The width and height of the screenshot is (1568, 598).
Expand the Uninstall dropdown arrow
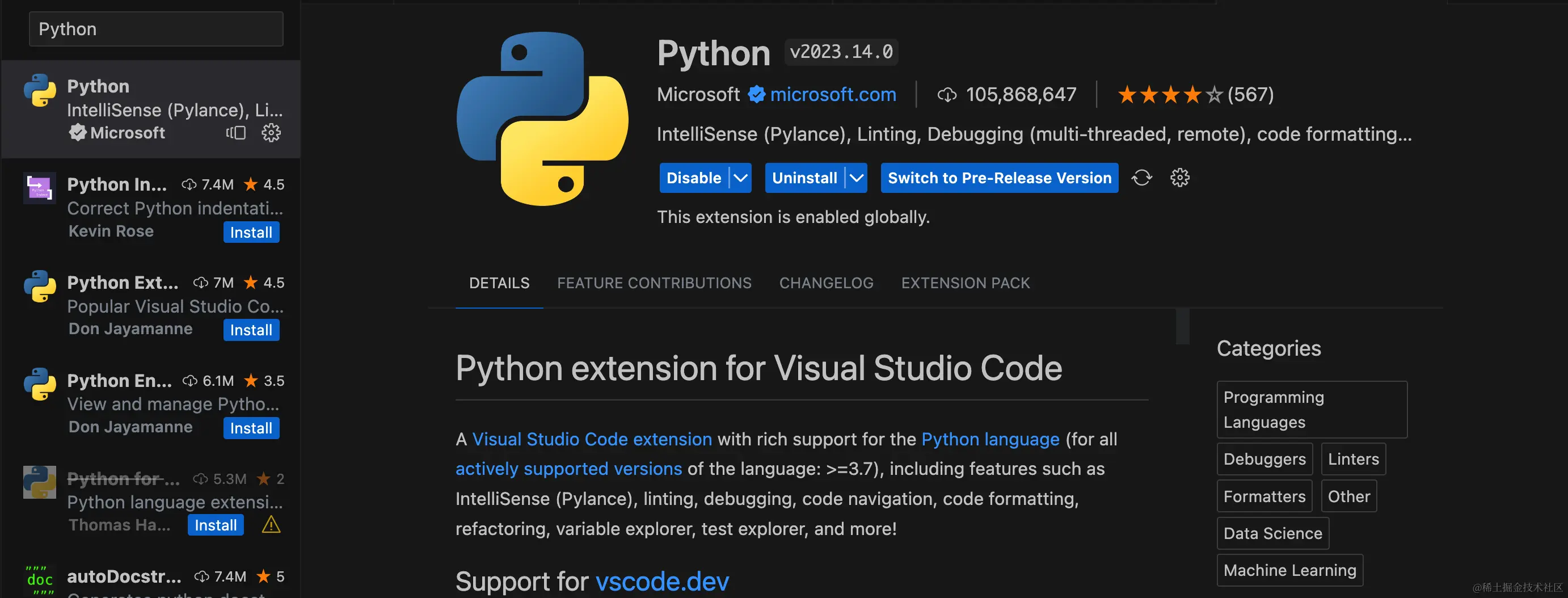click(856, 178)
